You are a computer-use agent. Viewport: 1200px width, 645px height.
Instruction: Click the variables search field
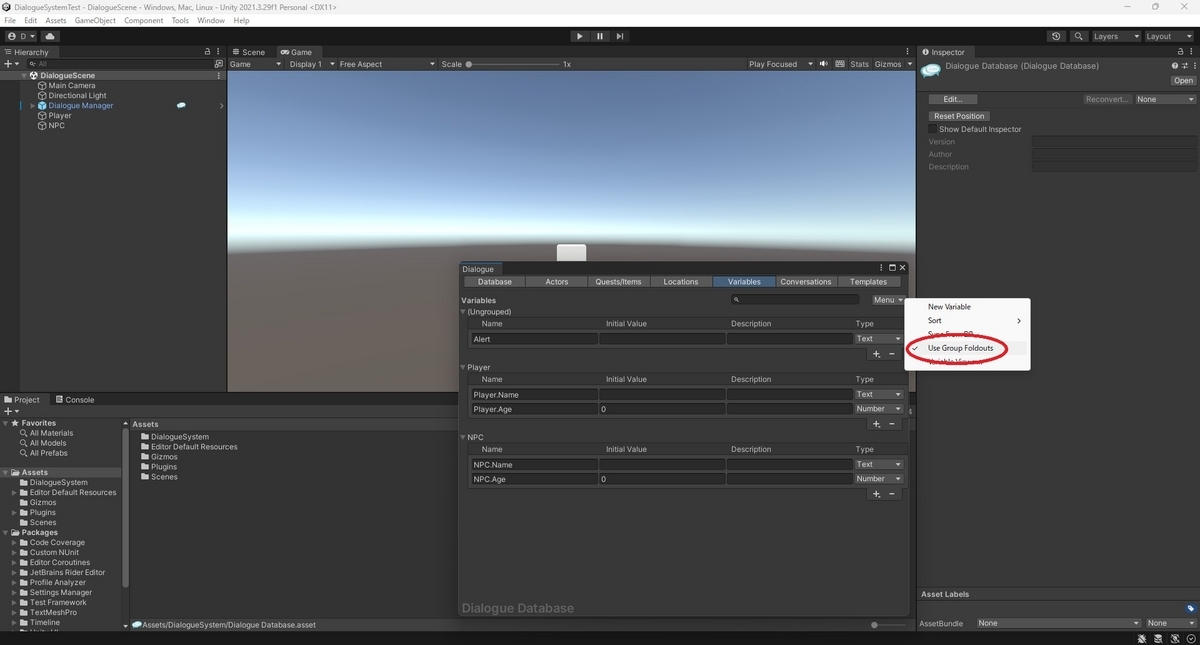(795, 300)
